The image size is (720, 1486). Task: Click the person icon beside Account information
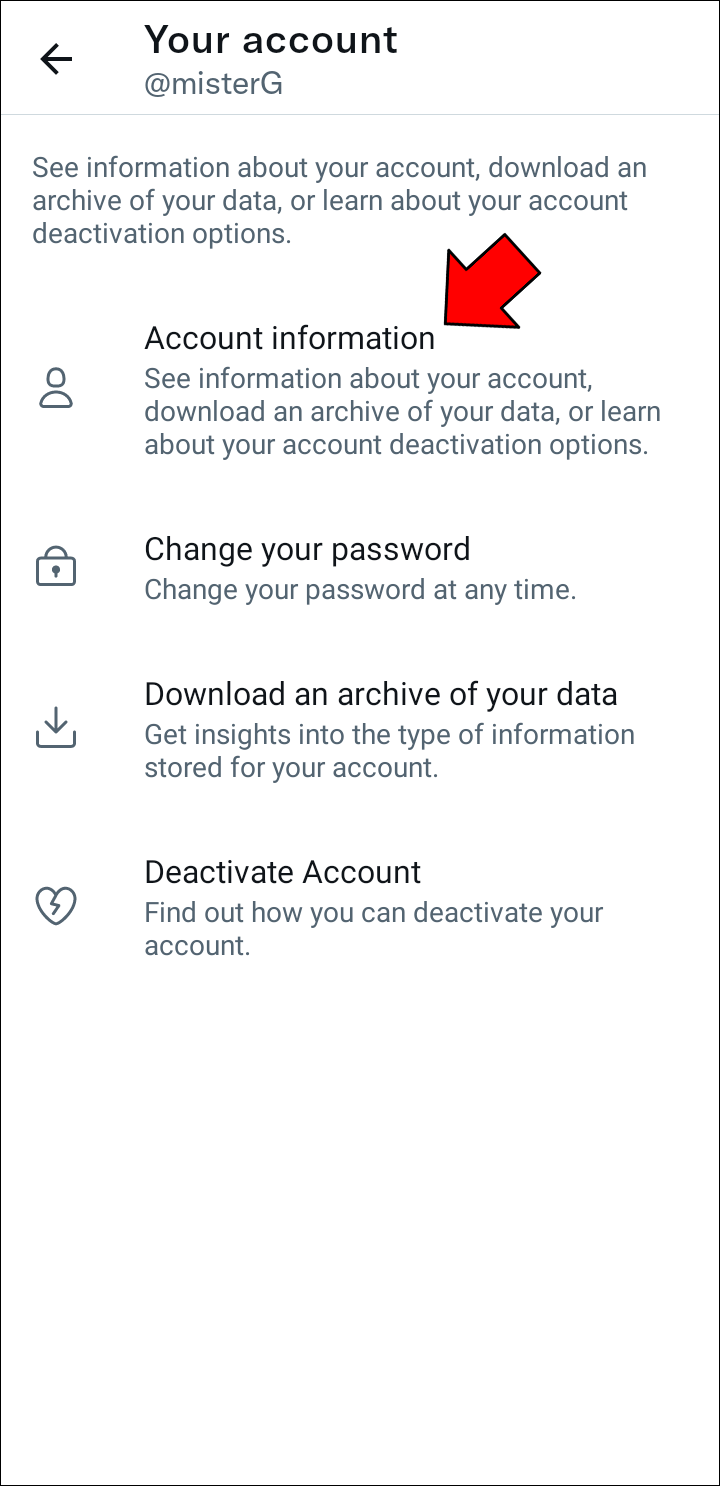56,389
